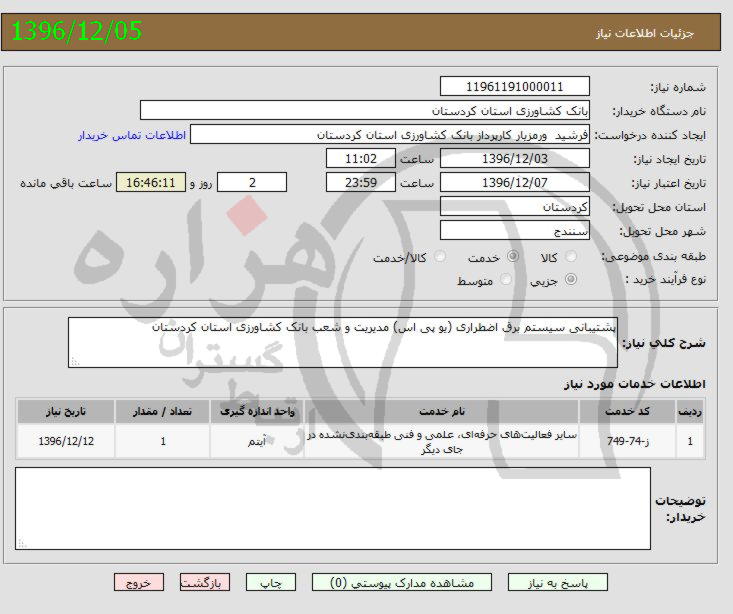Click the شماره نیاز field 11961191000011
The width and height of the screenshot is (733, 614).
515,87
